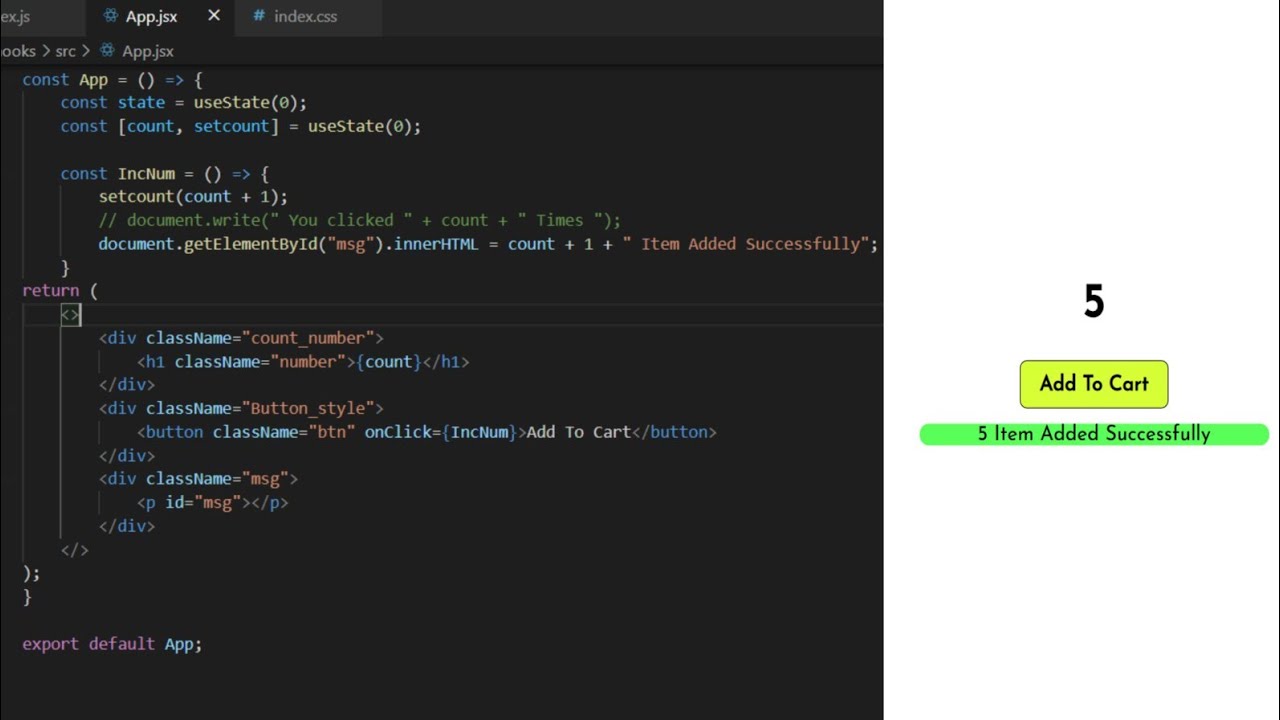Click the chevron before src in breadcrumb
The image size is (1280, 720).
pos(45,50)
